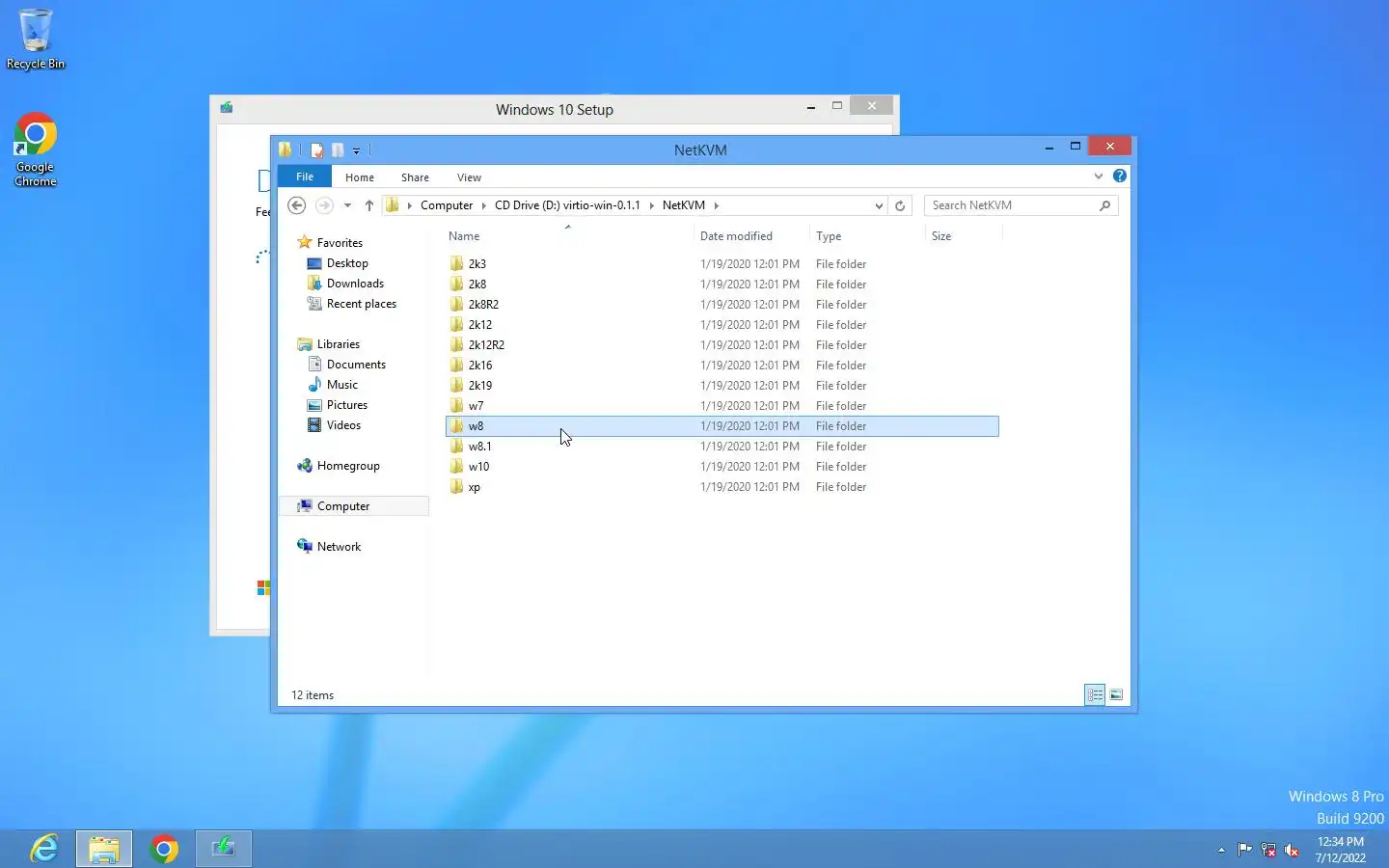
Task: Select the xp folder row
Action: pyautogui.click(x=722, y=487)
